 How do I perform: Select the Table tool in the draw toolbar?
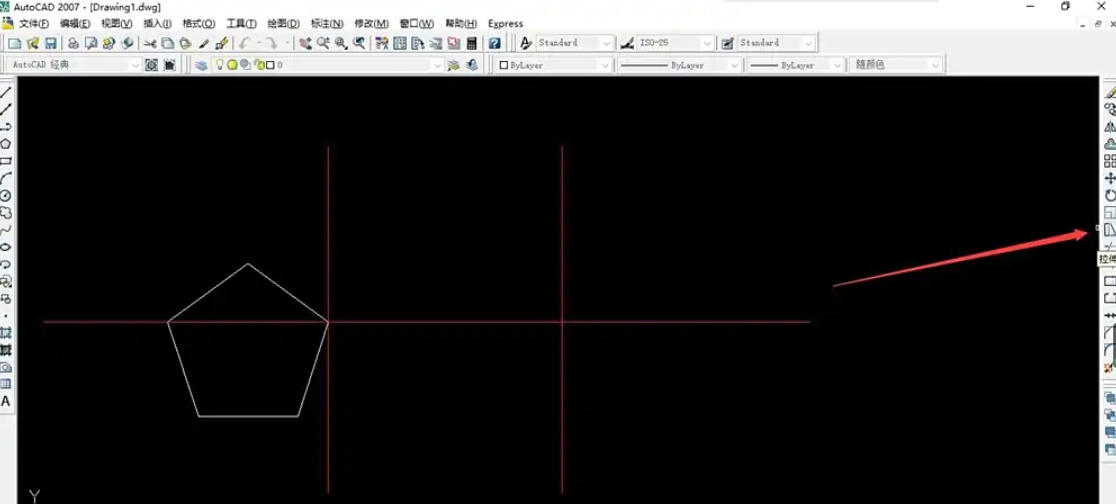click(x=6, y=384)
